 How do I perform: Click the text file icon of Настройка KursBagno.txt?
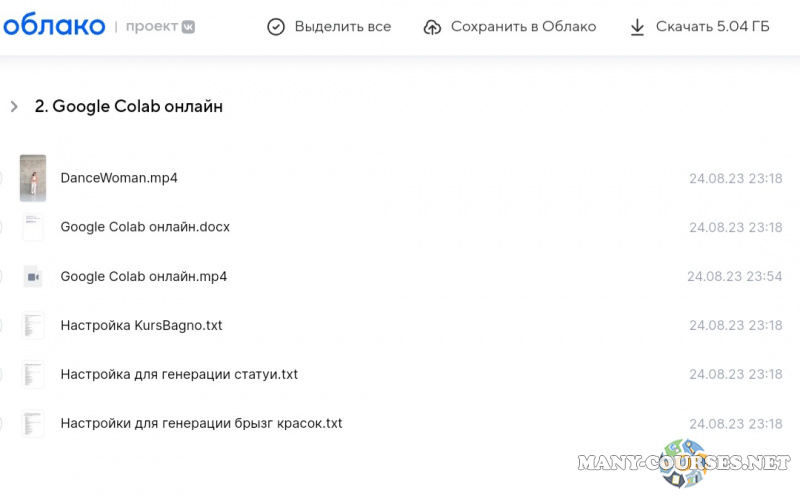(x=33, y=325)
